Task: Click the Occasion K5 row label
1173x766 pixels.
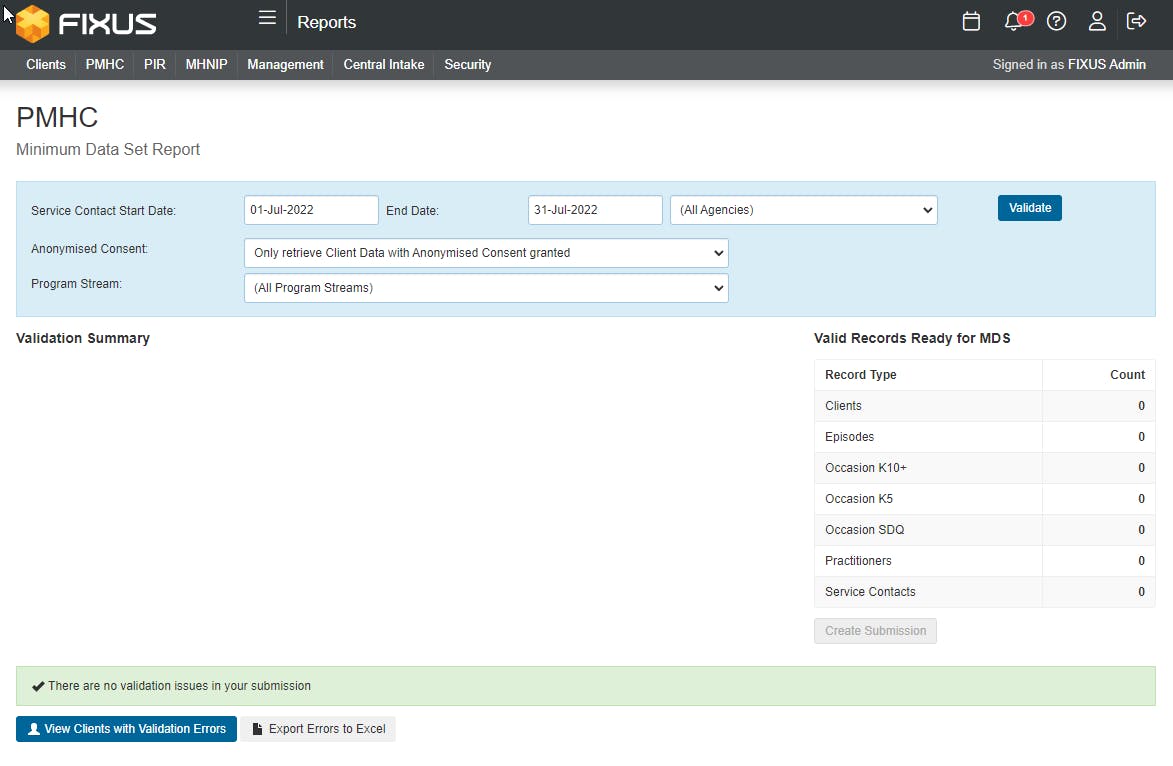Action: [859, 499]
